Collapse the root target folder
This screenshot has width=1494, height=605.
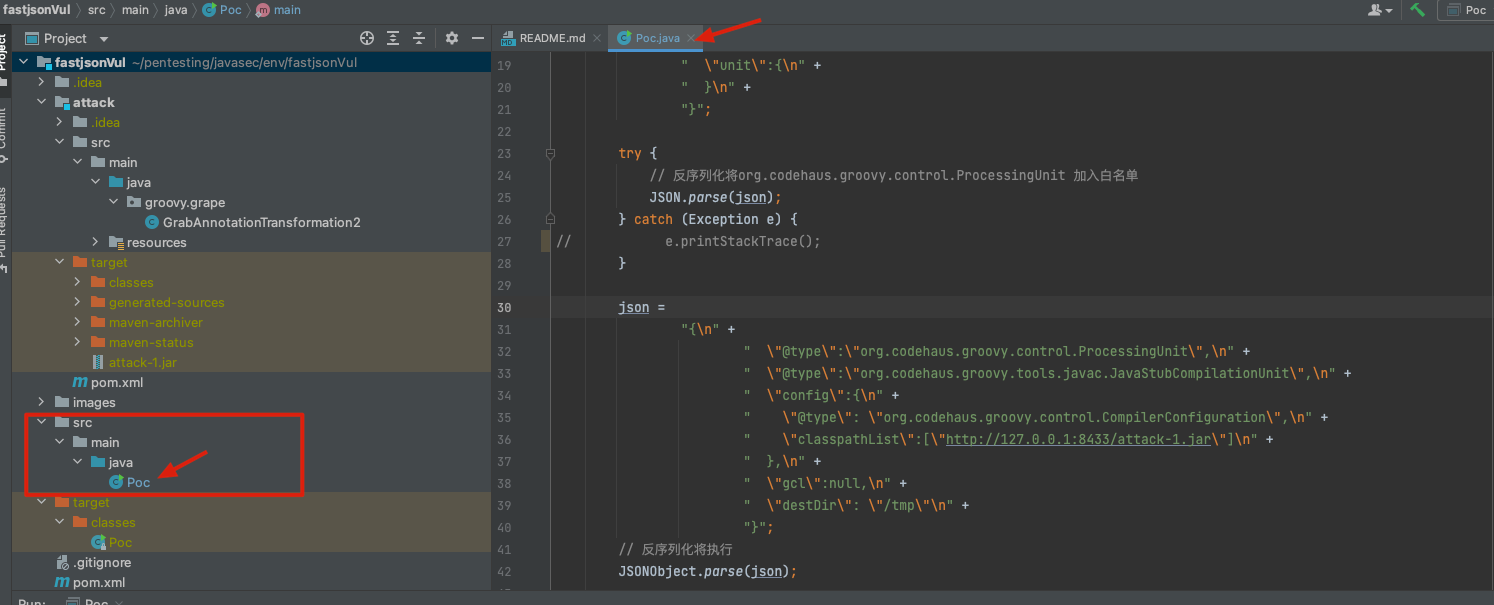tap(41, 502)
